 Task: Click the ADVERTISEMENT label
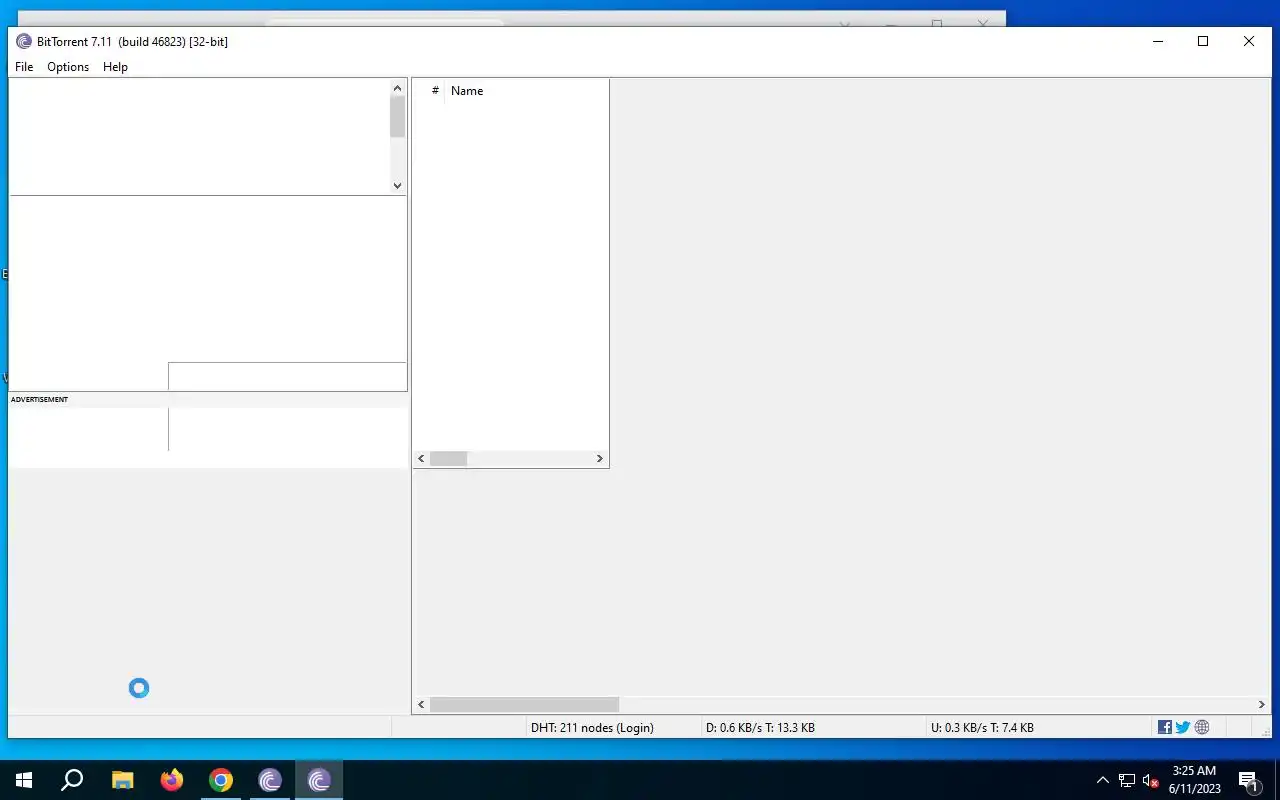coord(40,400)
